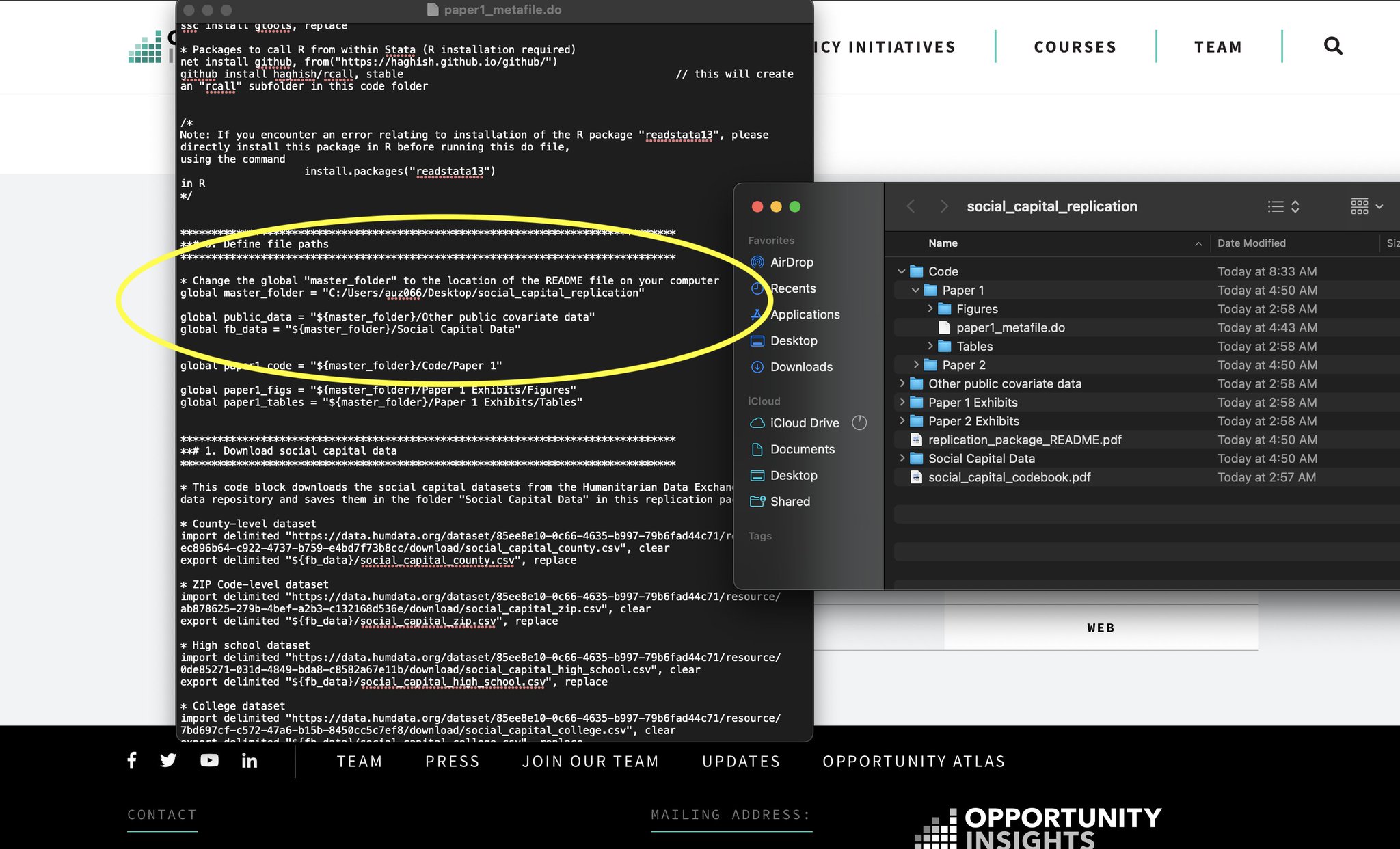1400x849 pixels.
Task: Click the Social Capital Data folder icon
Action: point(917,458)
